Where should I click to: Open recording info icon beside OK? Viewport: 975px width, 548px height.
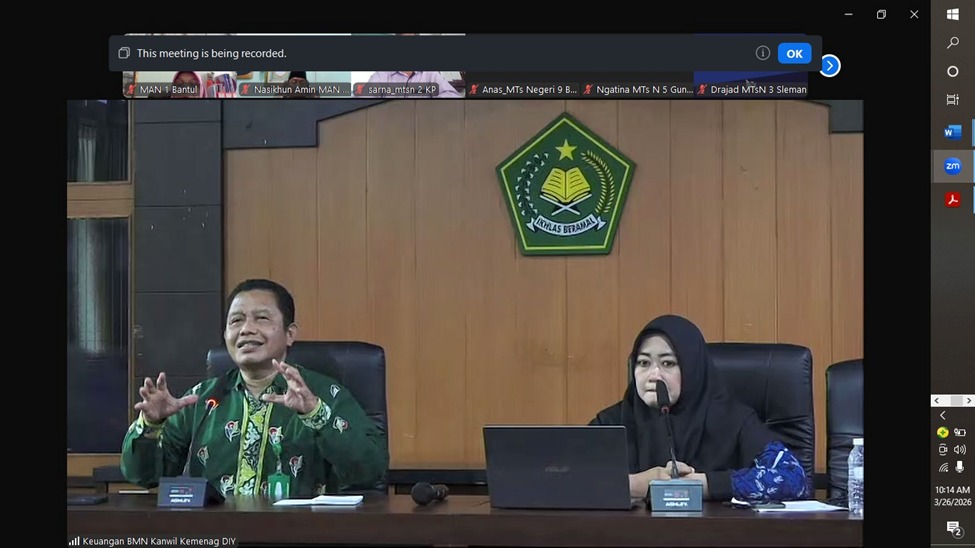762,54
